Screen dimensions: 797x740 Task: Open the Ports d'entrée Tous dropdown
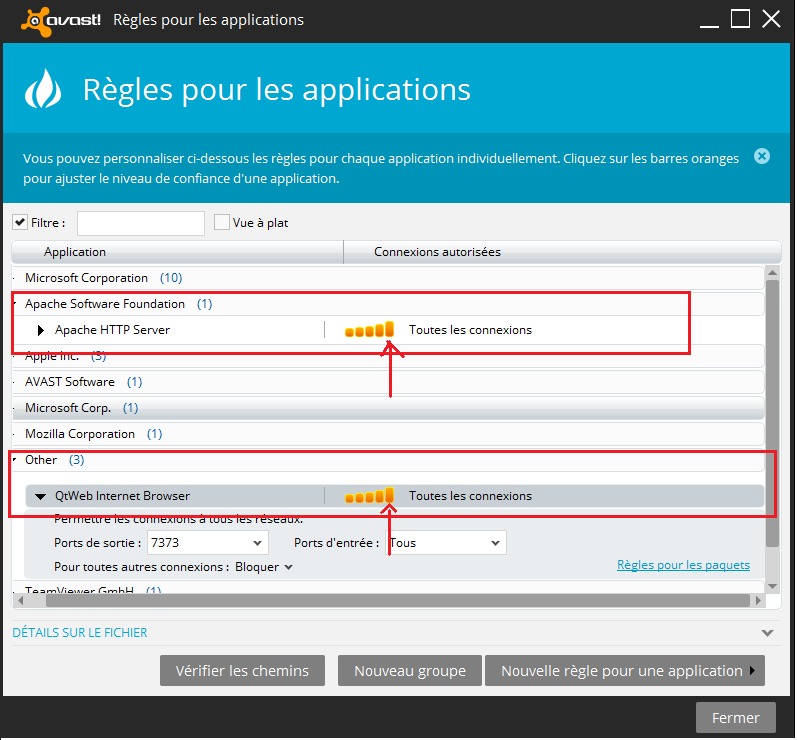(446, 543)
